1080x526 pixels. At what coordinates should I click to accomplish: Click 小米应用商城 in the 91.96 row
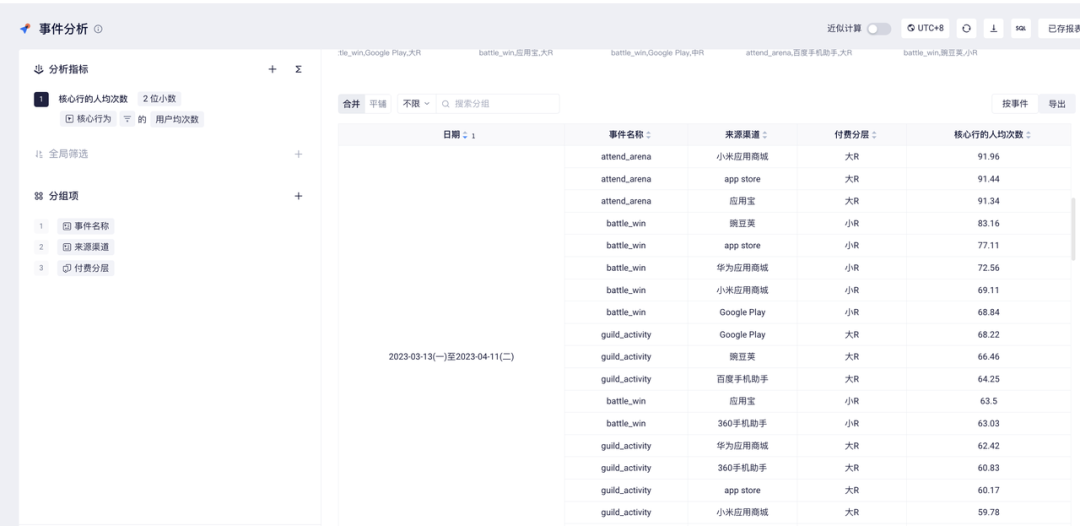(x=742, y=157)
